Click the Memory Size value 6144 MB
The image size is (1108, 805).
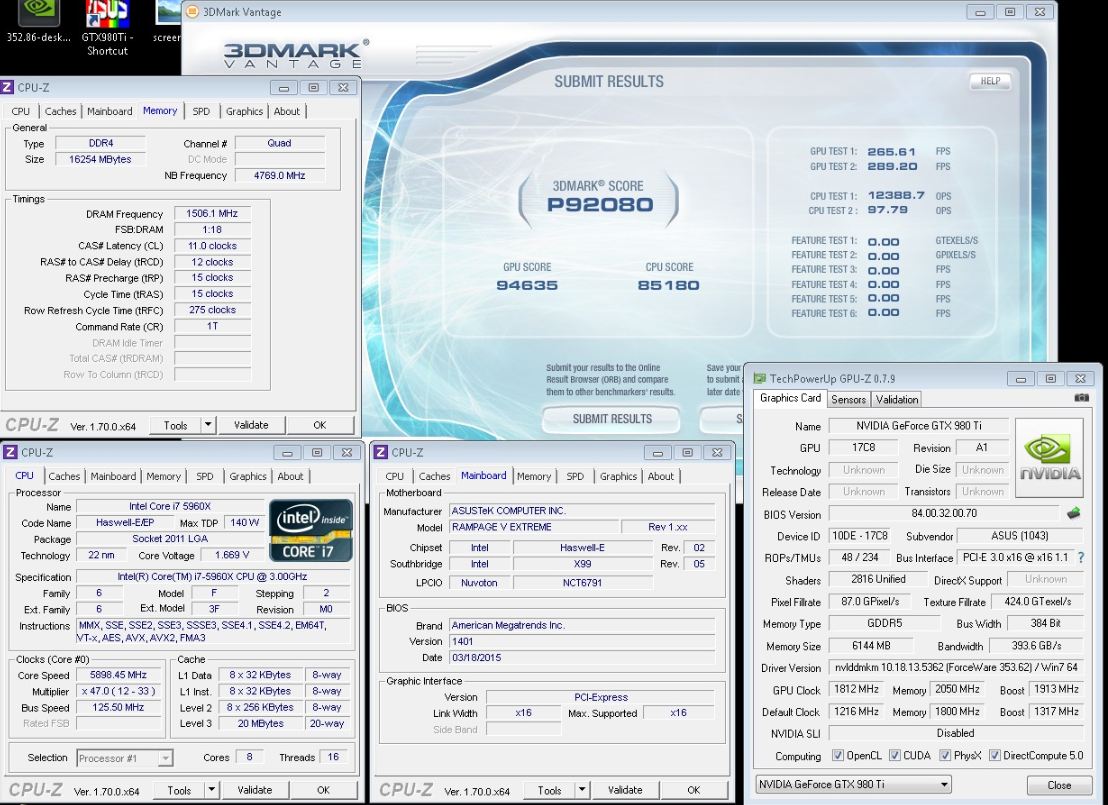[x=871, y=646]
